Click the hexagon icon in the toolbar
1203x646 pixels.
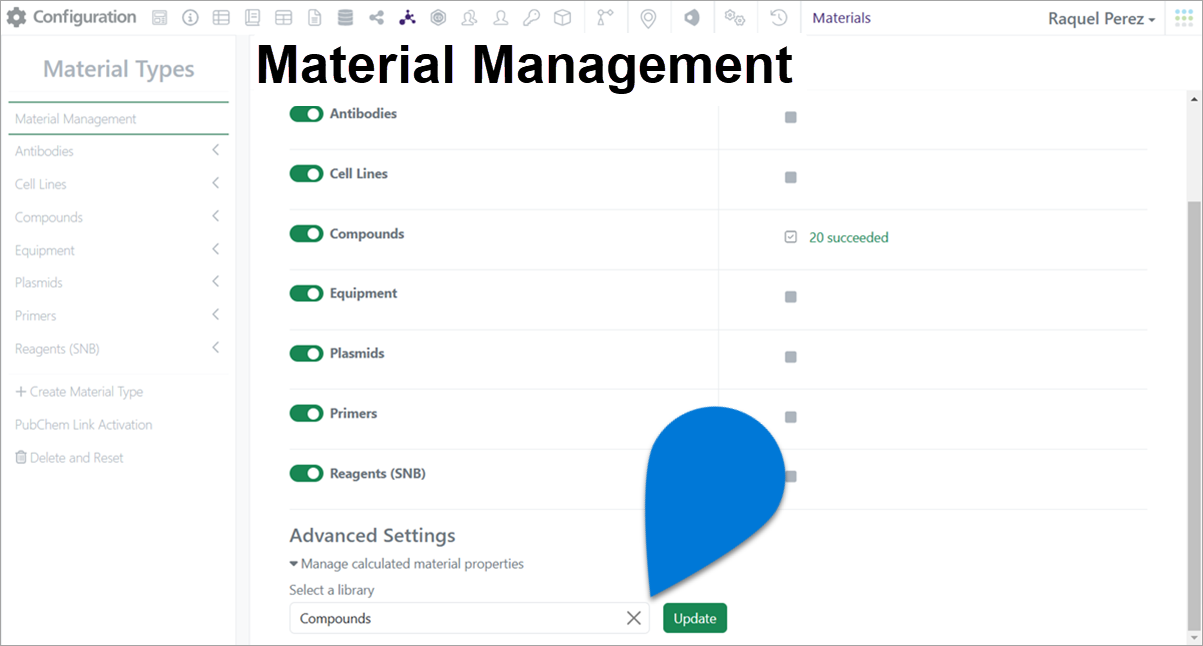click(x=438, y=18)
